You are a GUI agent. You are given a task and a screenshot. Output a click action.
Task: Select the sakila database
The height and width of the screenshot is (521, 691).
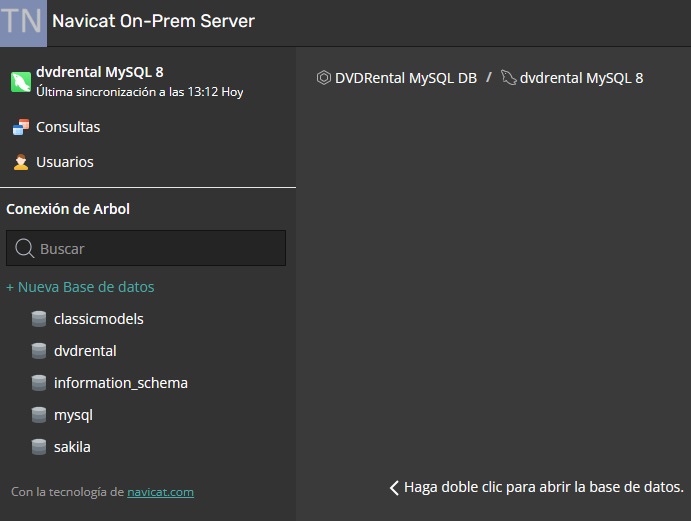point(72,447)
